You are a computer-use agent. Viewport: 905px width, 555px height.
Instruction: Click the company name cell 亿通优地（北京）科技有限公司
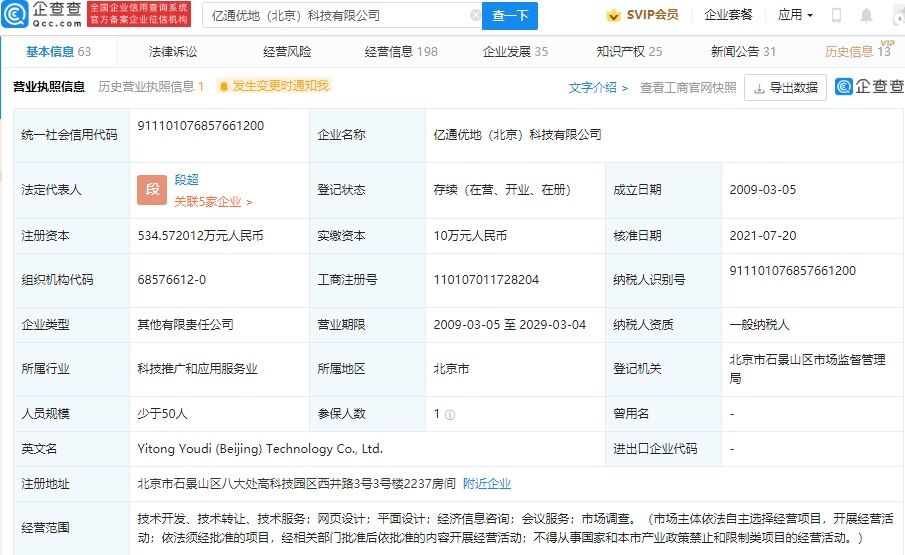click(x=517, y=134)
